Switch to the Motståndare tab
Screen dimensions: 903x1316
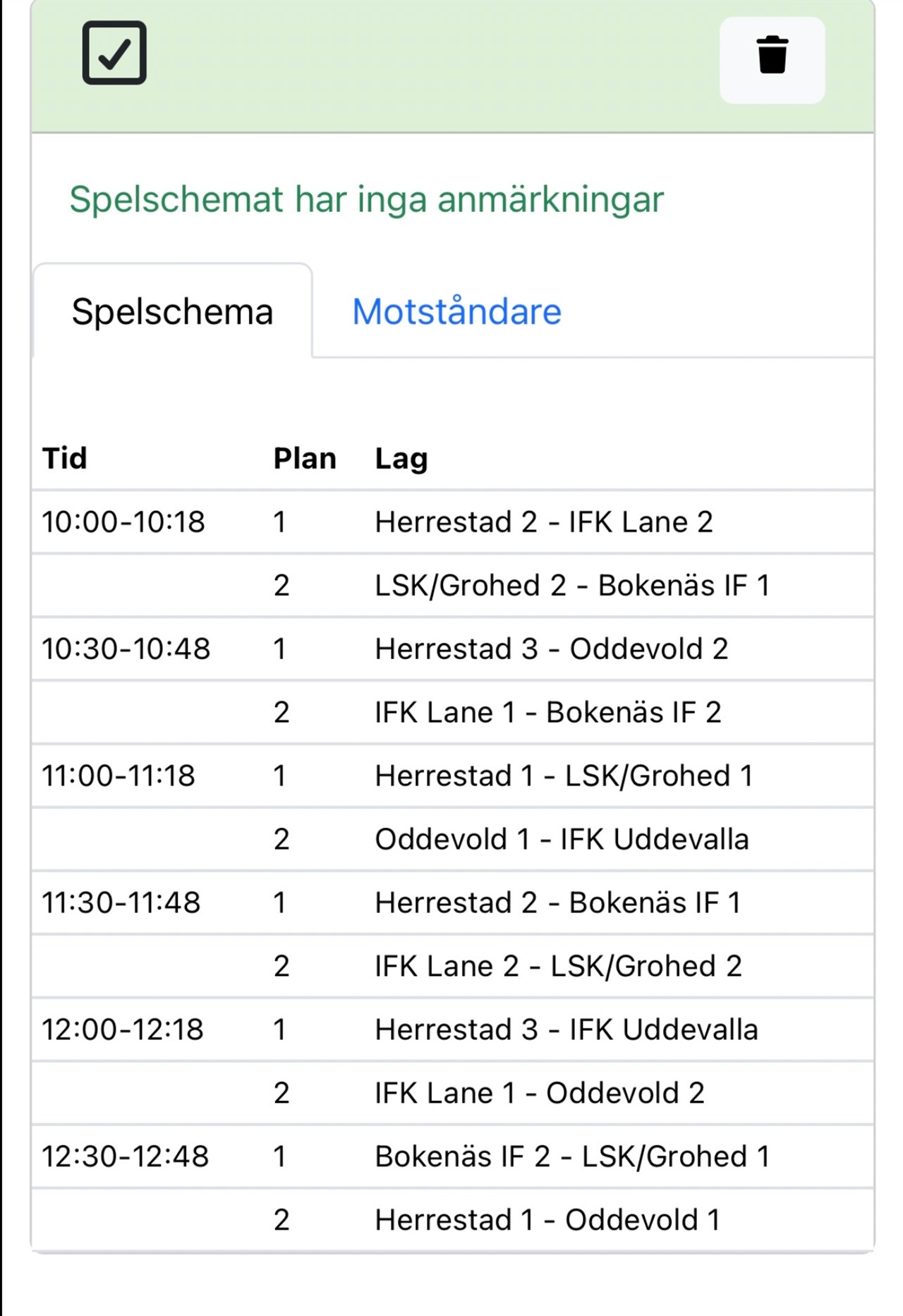click(456, 311)
